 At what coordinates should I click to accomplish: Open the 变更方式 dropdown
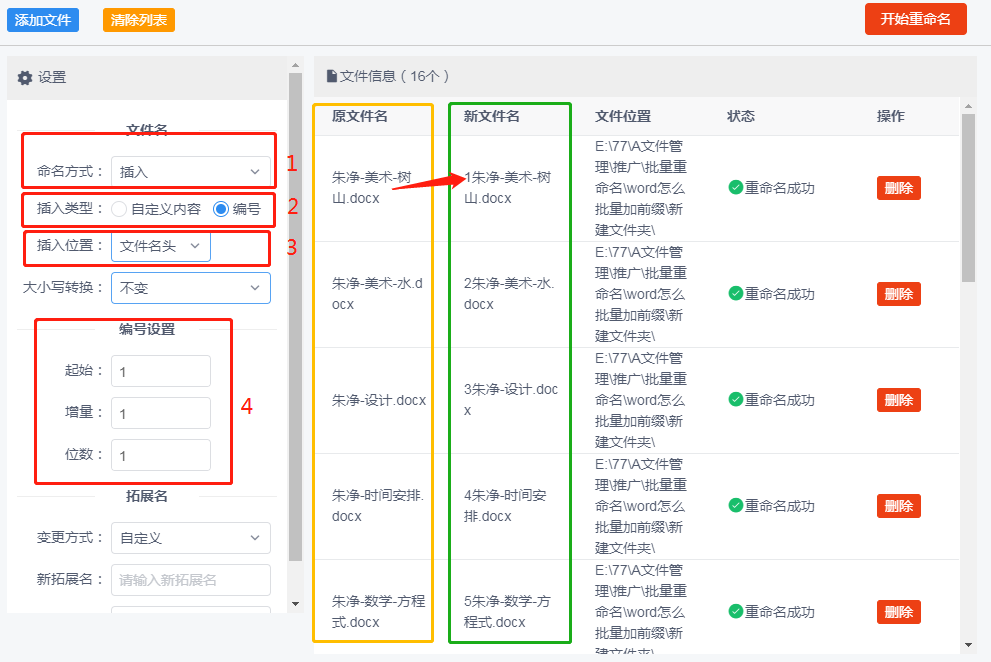190,538
